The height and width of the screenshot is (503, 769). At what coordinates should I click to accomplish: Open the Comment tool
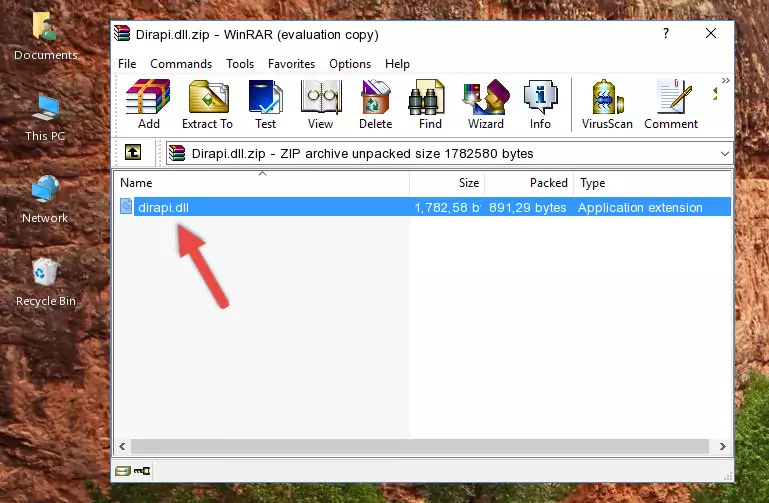(x=671, y=104)
